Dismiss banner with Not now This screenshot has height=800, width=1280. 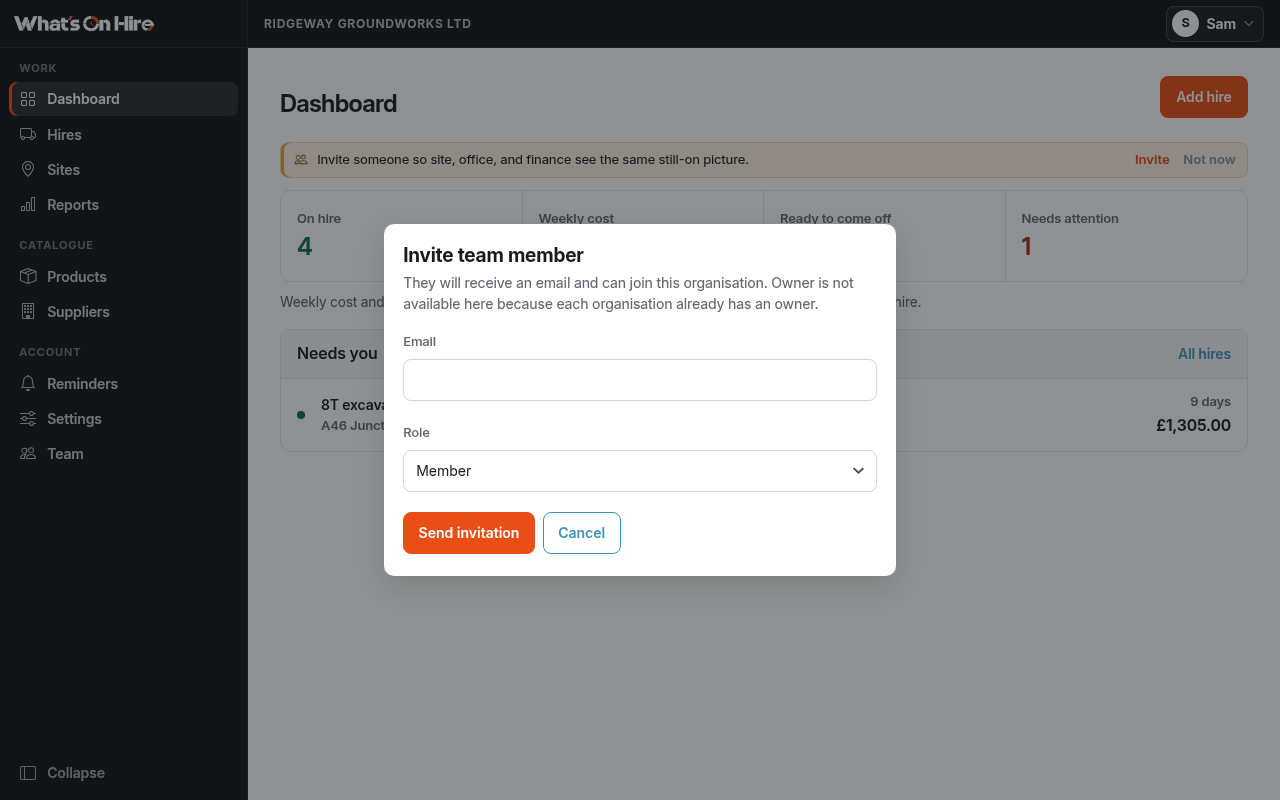tap(1209, 159)
